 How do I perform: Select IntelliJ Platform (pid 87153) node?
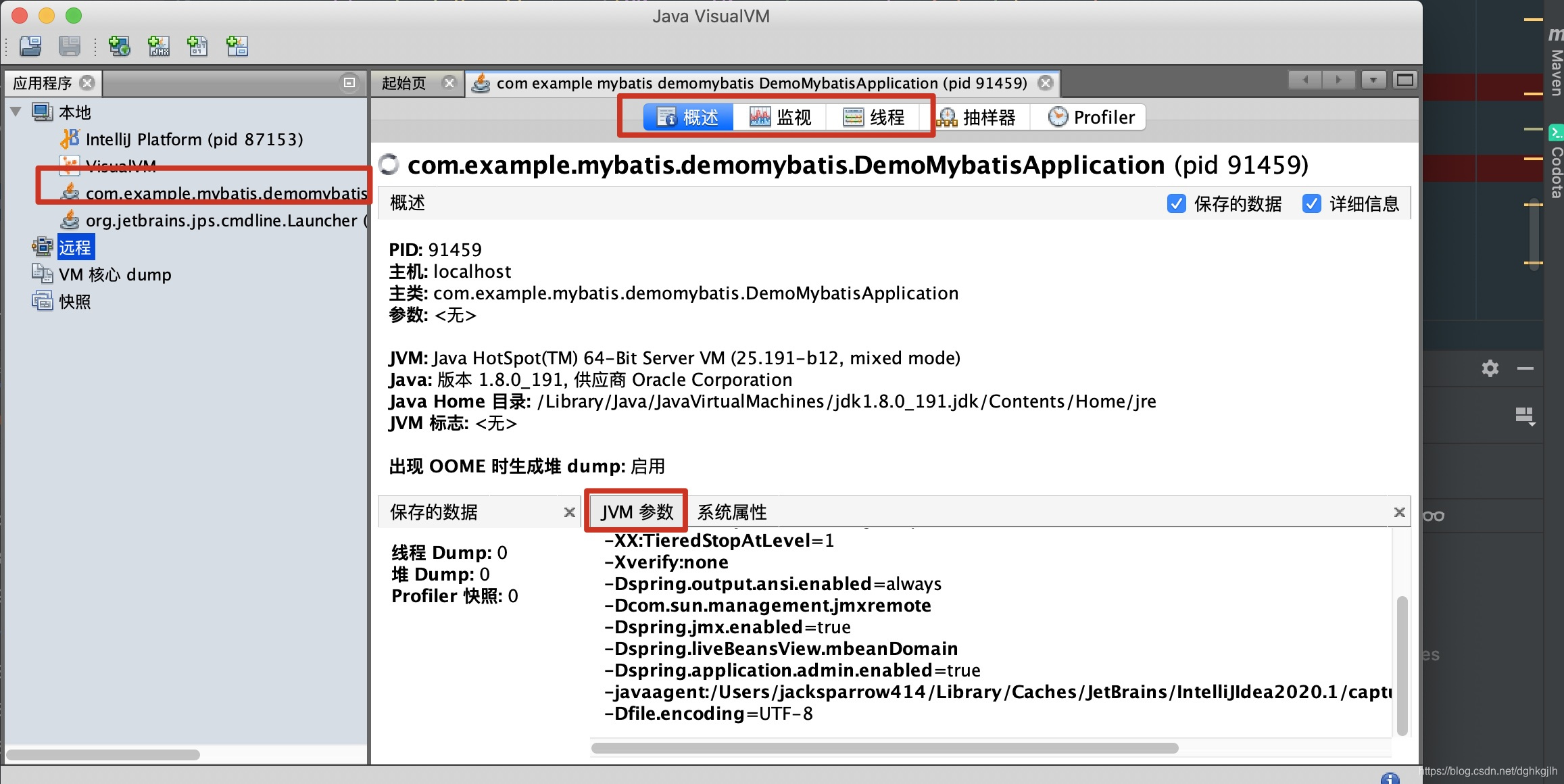coord(195,139)
